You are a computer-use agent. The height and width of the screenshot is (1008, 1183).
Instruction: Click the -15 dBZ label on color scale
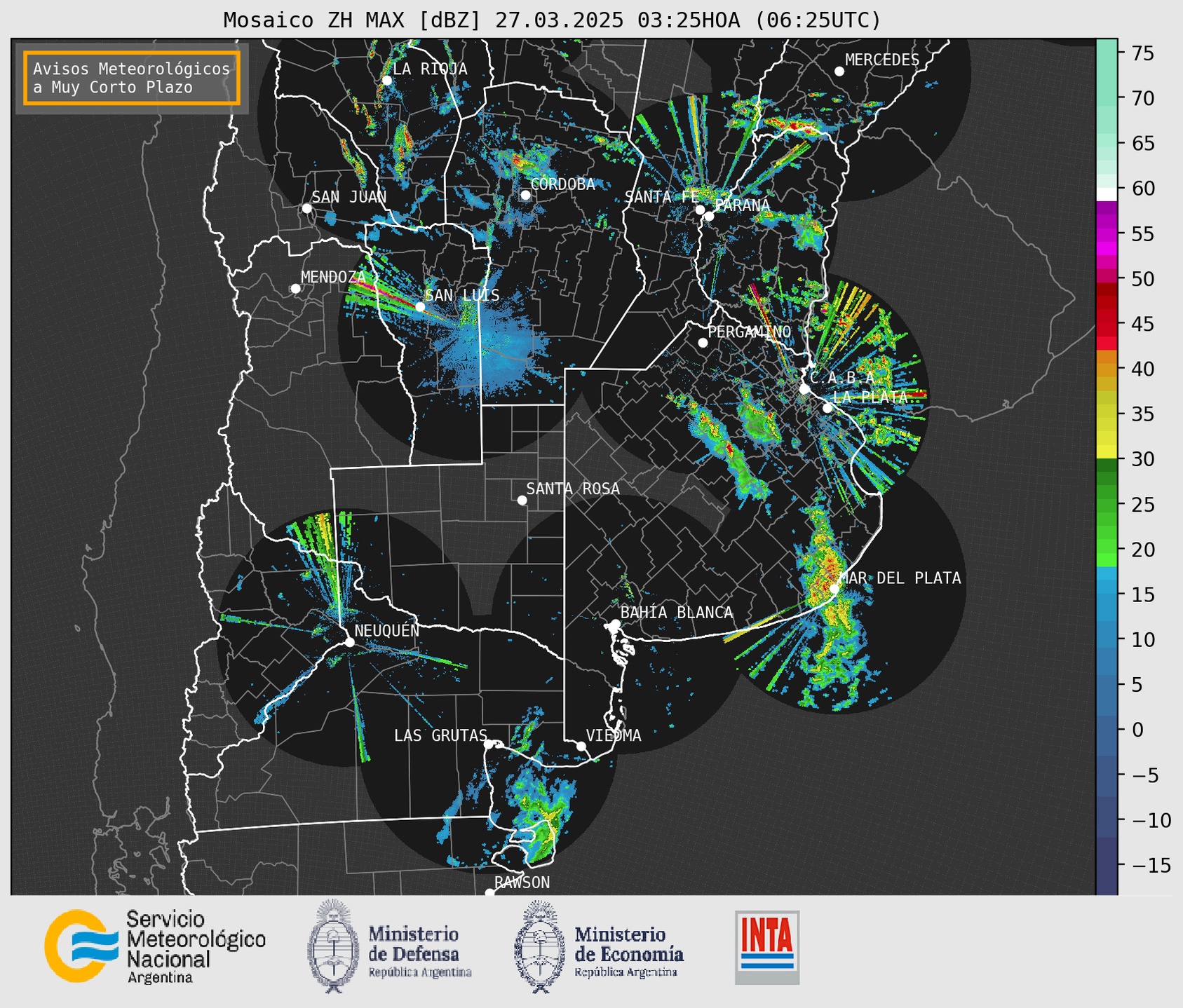click(1150, 866)
